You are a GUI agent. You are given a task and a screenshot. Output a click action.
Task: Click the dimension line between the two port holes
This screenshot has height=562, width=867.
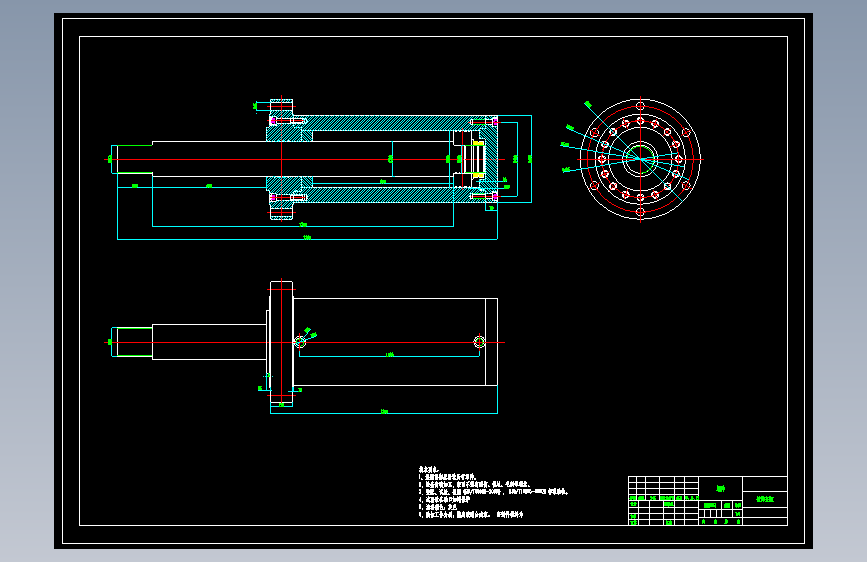click(x=389, y=356)
